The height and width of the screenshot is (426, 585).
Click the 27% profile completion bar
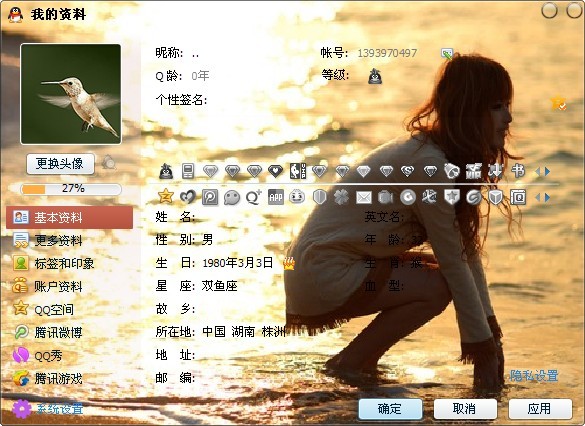pos(71,189)
